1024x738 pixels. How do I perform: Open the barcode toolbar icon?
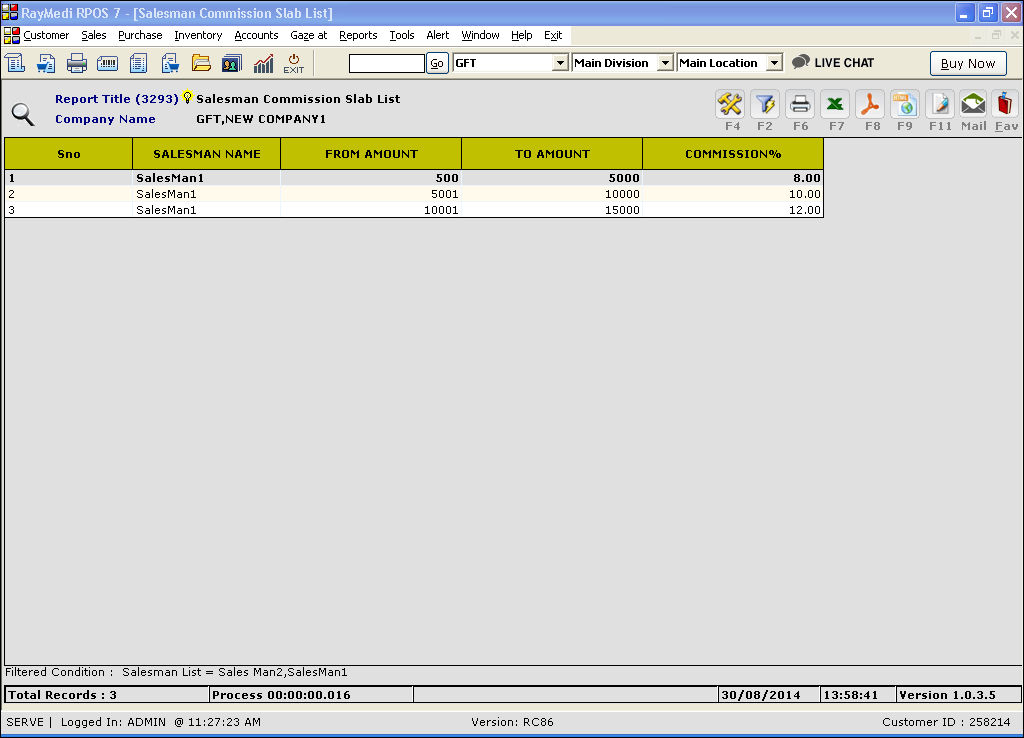[x=107, y=63]
